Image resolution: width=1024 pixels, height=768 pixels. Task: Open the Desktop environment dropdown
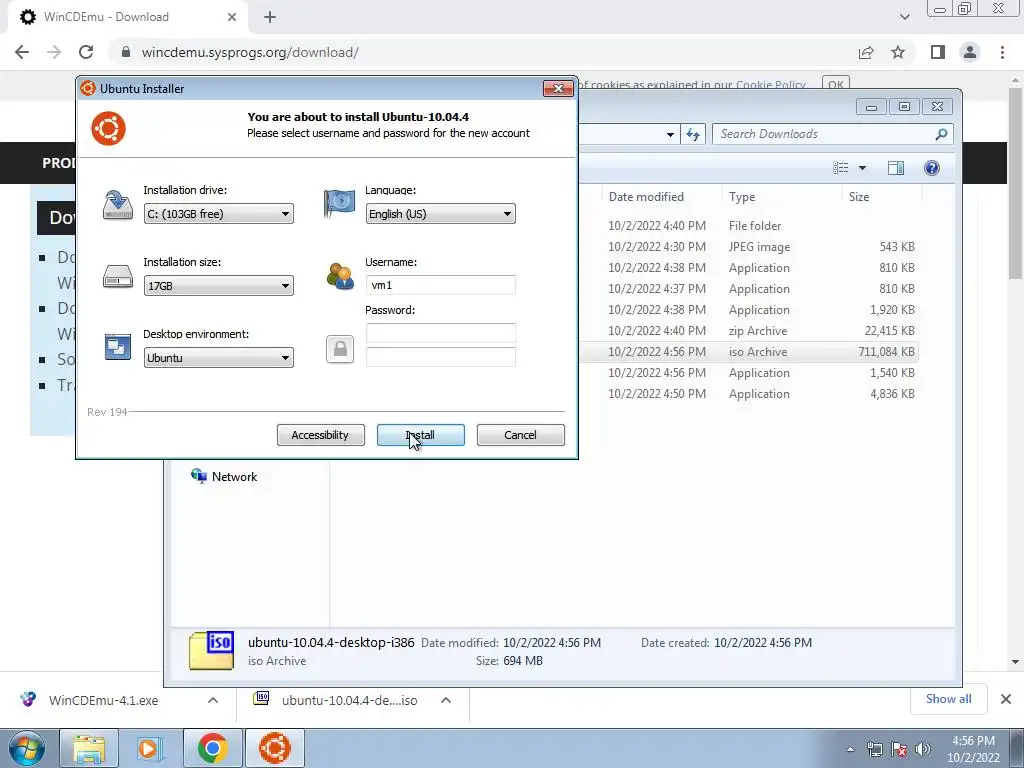tap(218, 357)
